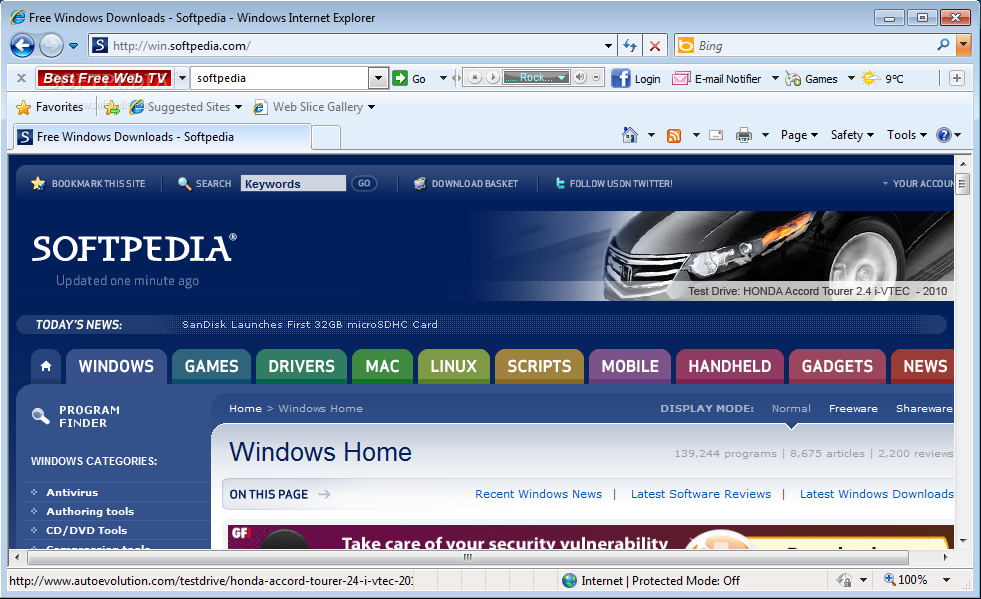Click Latest Software Reviews link
Viewport: 981px width, 599px height.
pos(701,494)
